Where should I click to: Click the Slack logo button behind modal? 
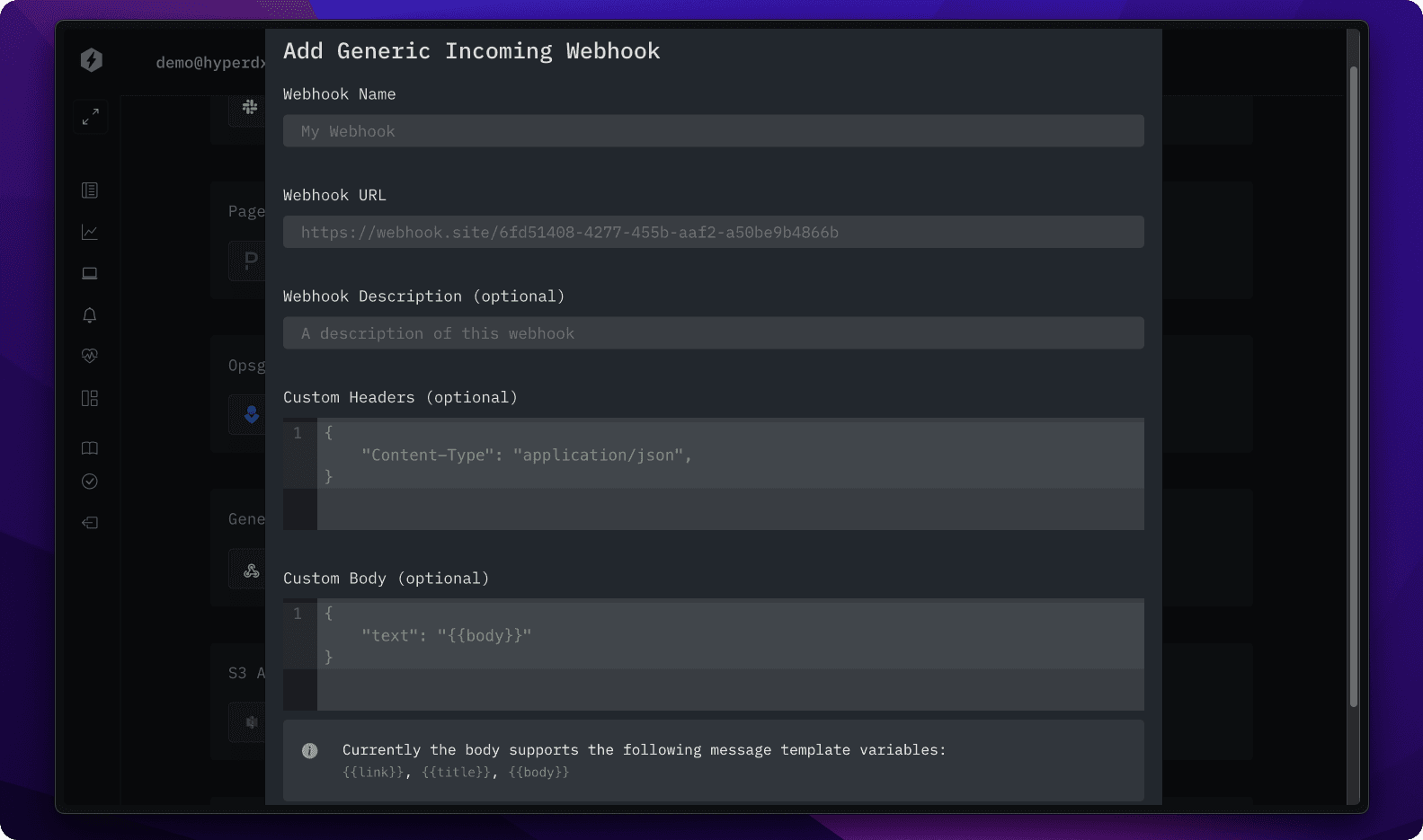pyautogui.click(x=250, y=107)
